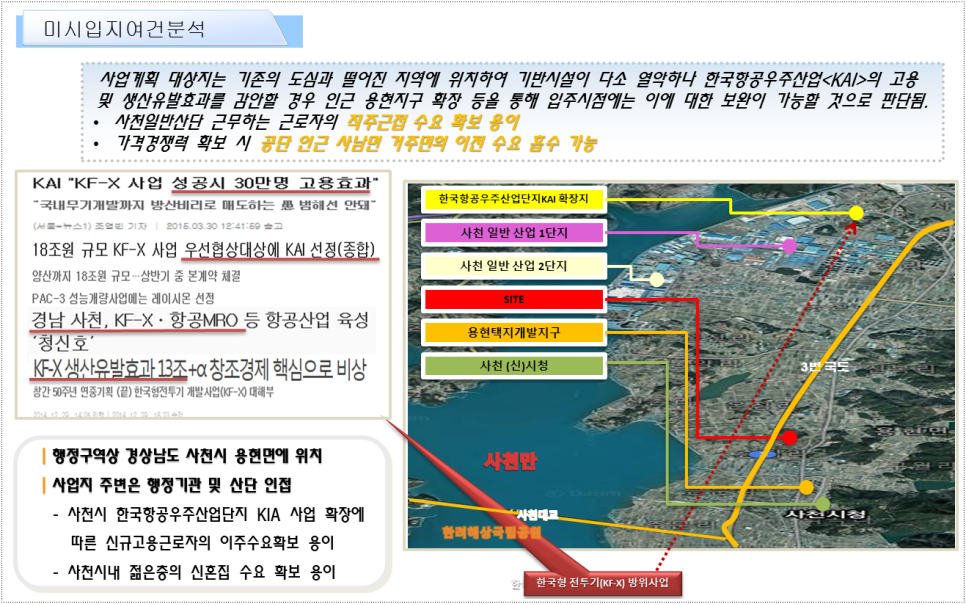This screenshot has width=966, height=604.
Task: Click the 사천대교 map label
Action: click(537, 515)
